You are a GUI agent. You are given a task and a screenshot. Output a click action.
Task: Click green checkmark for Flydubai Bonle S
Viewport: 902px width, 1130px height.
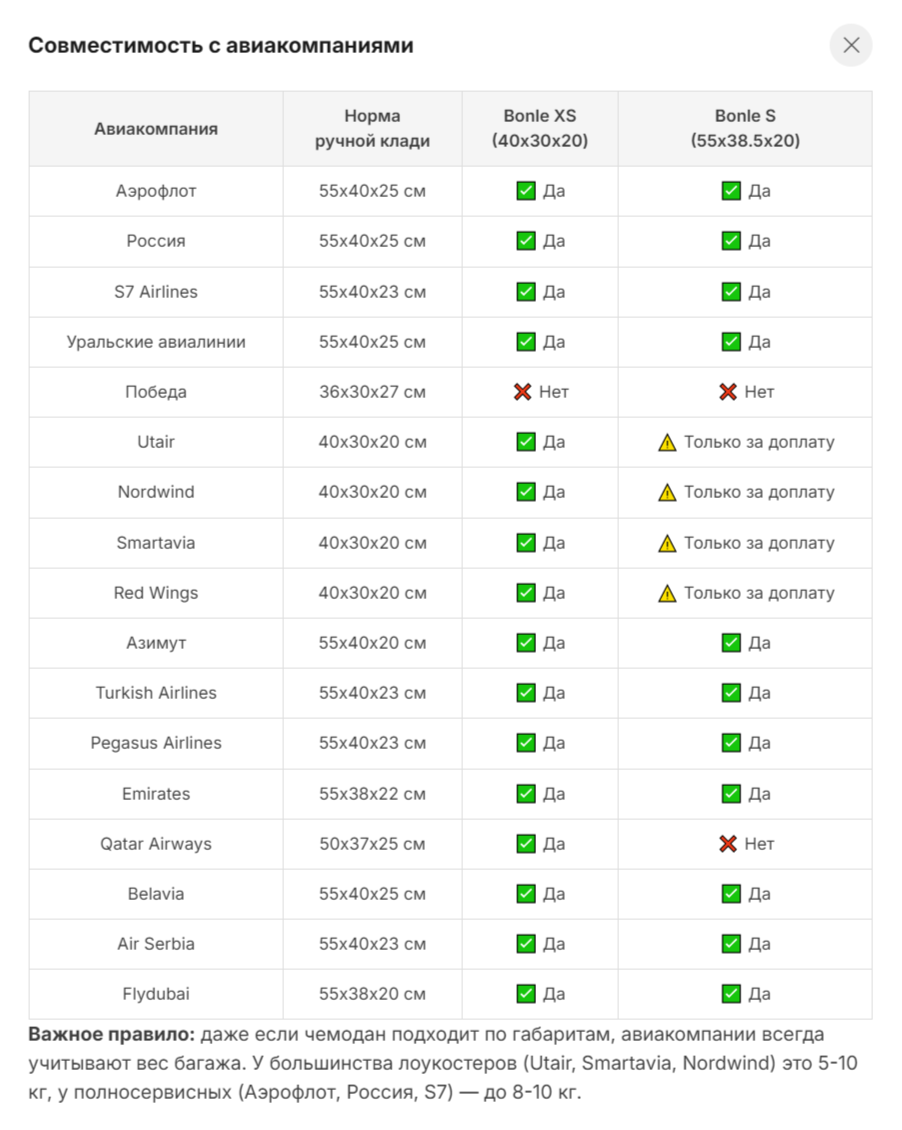731,994
